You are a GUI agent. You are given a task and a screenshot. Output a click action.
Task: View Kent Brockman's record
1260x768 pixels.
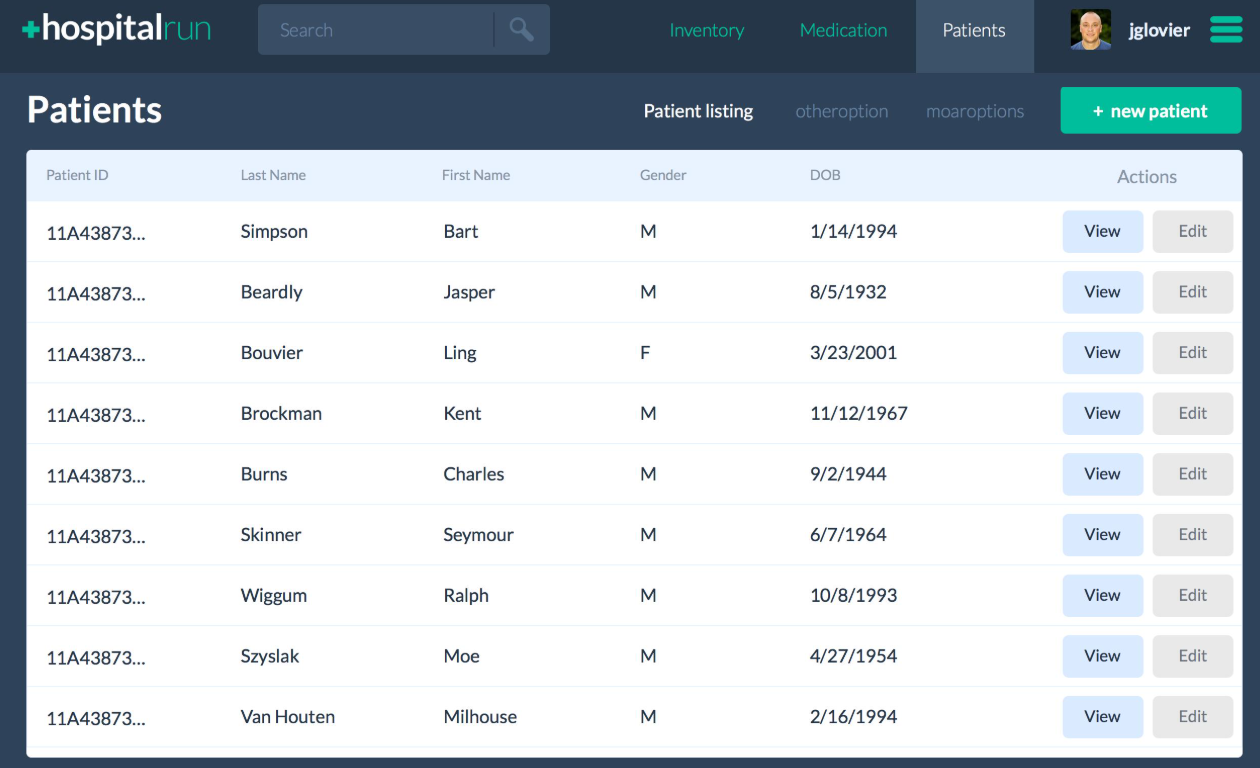tap(1102, 413)
